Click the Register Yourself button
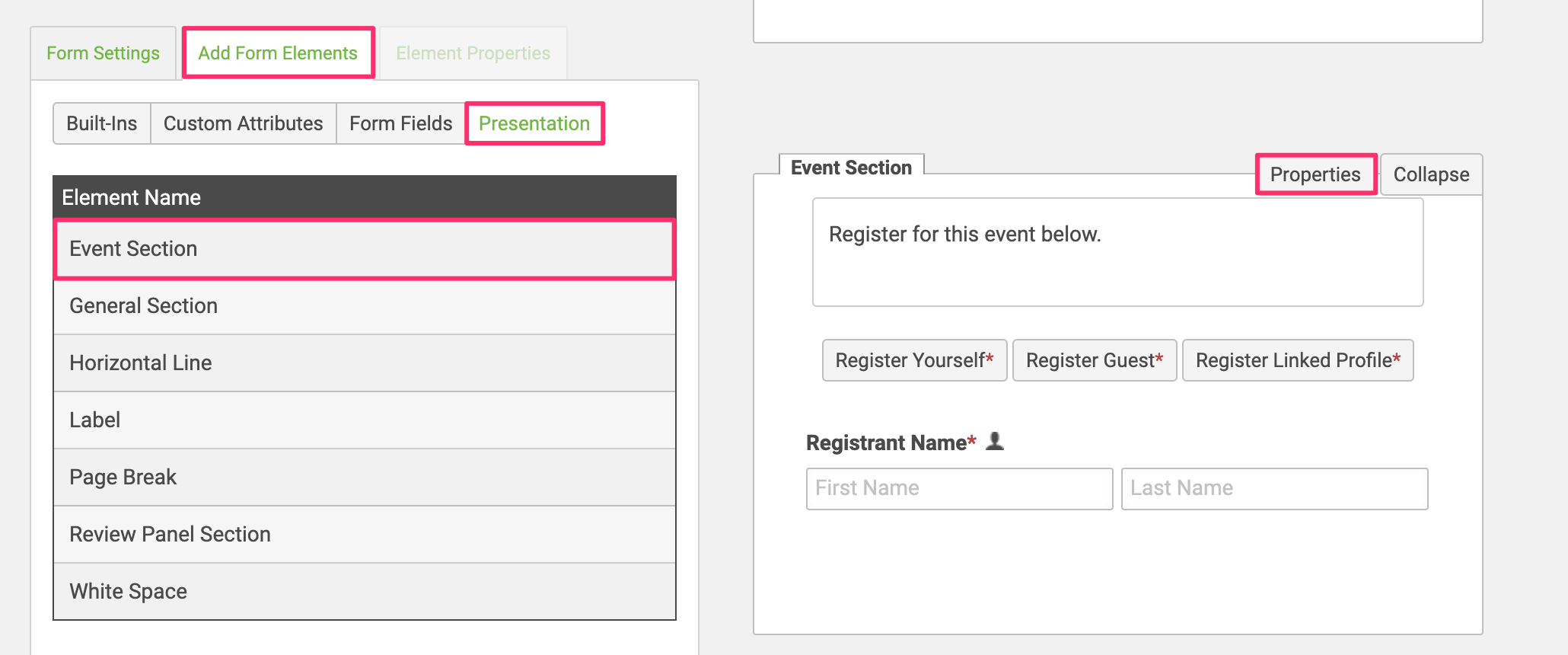The height and width of the screenshot is (655, 1568). point(915,360)
